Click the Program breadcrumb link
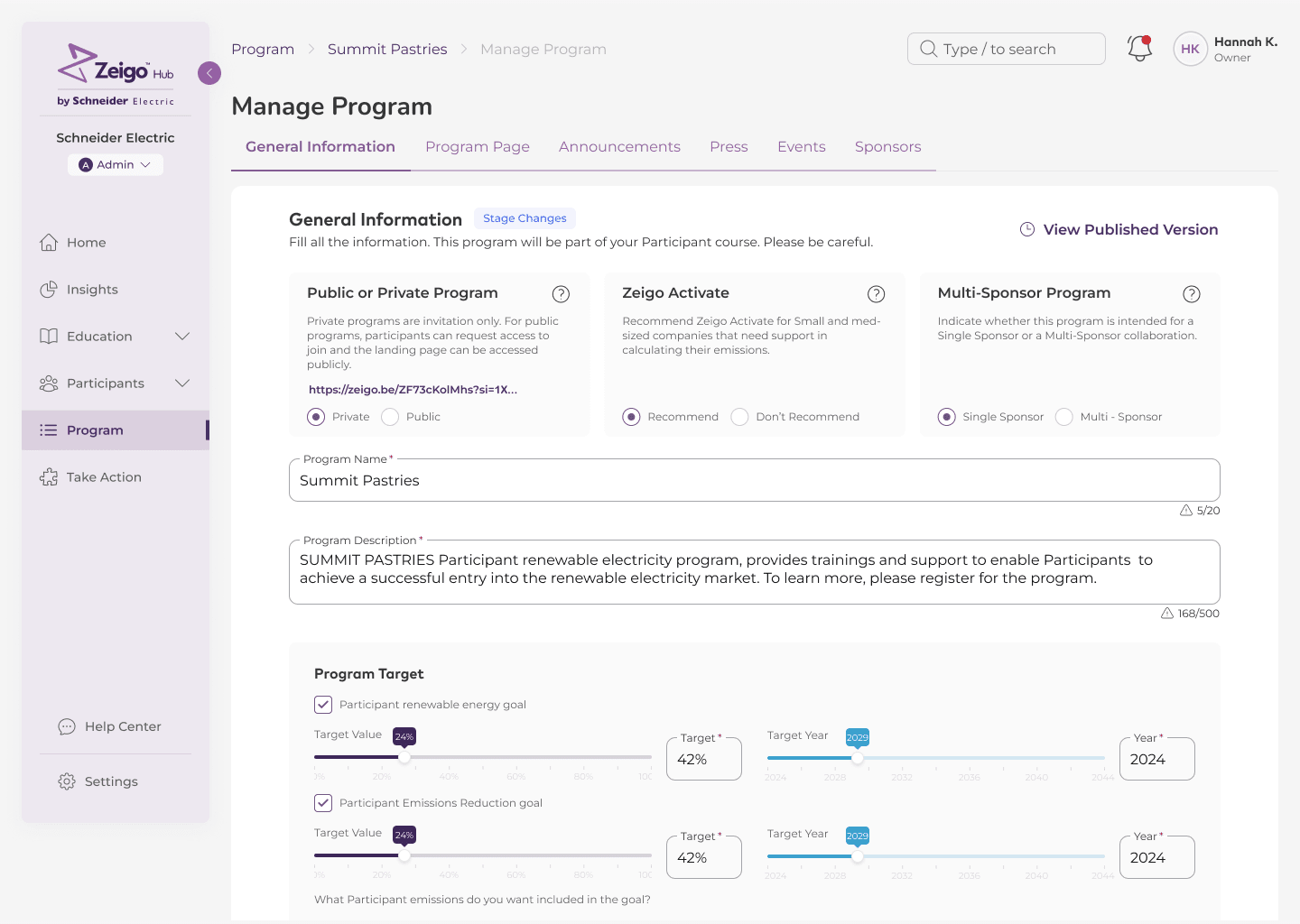This screenshot has width=1300, height=924. tap(263, 50)
